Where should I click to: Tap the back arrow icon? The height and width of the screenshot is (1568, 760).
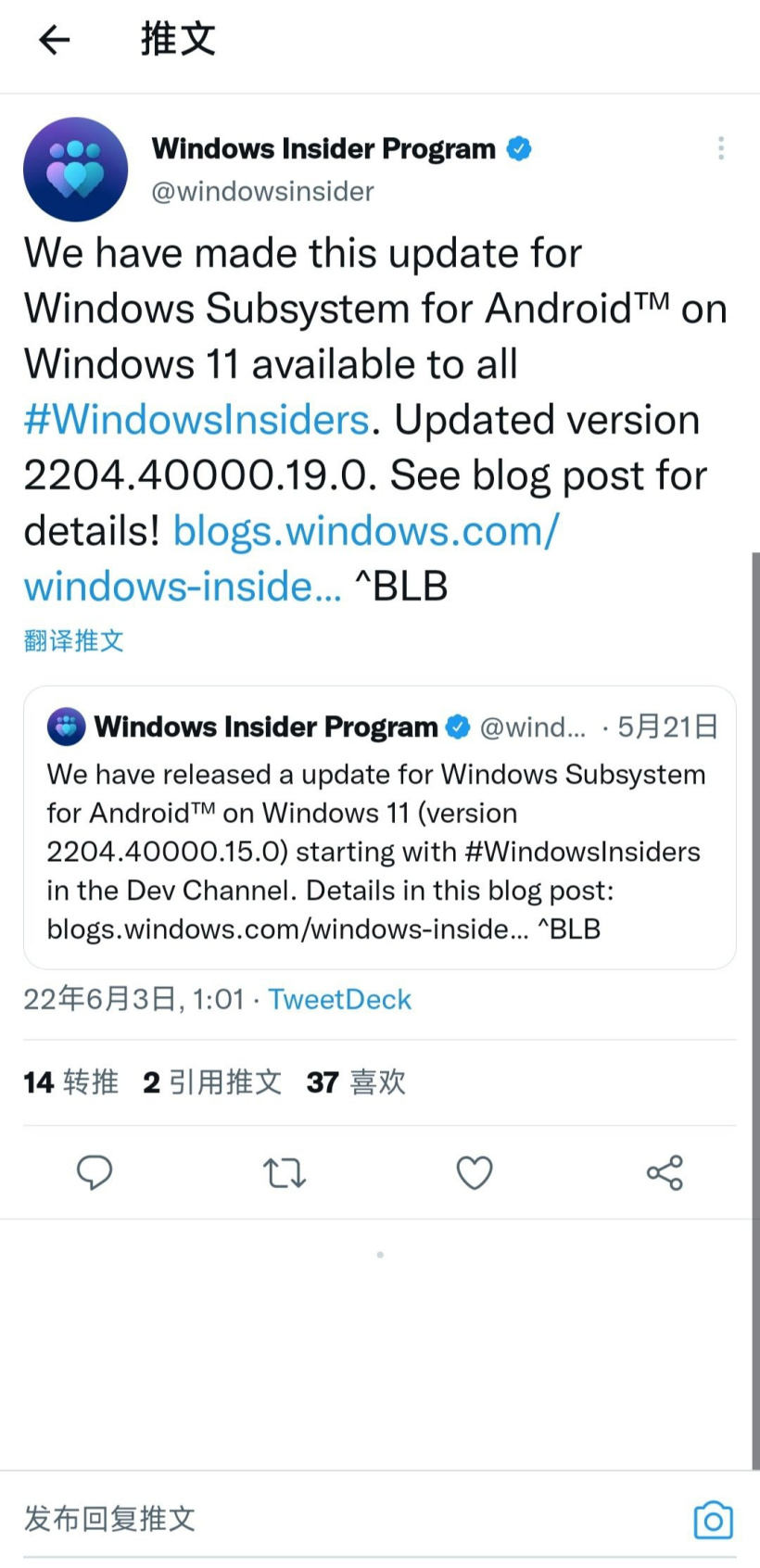coord(55,39)
